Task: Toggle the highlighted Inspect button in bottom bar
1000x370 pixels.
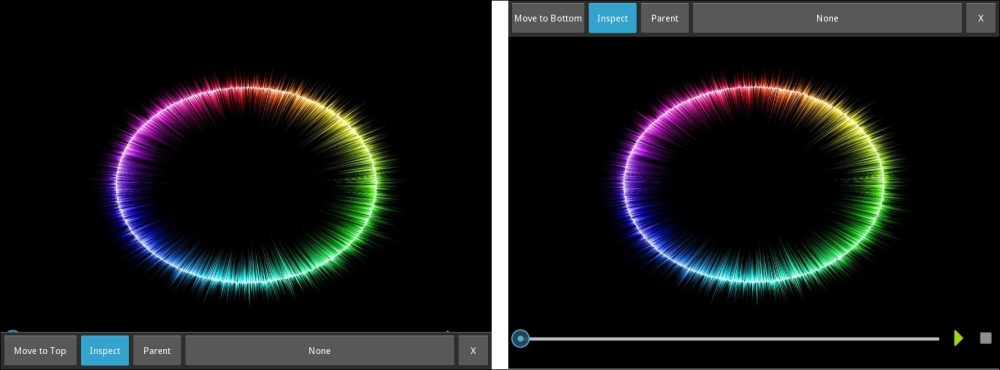Action: click(x=105, y=351)
